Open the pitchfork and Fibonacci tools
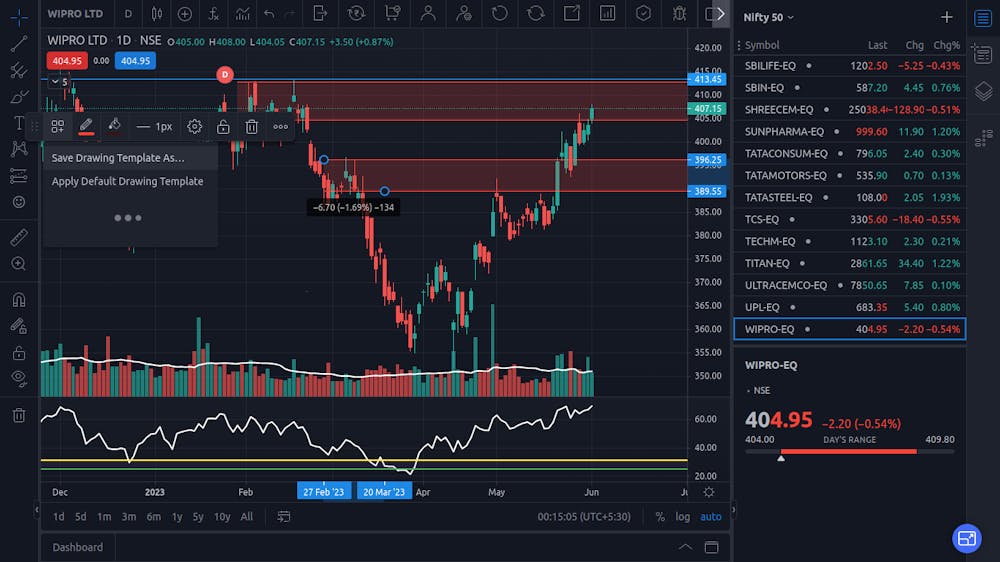 pos(19,70)
